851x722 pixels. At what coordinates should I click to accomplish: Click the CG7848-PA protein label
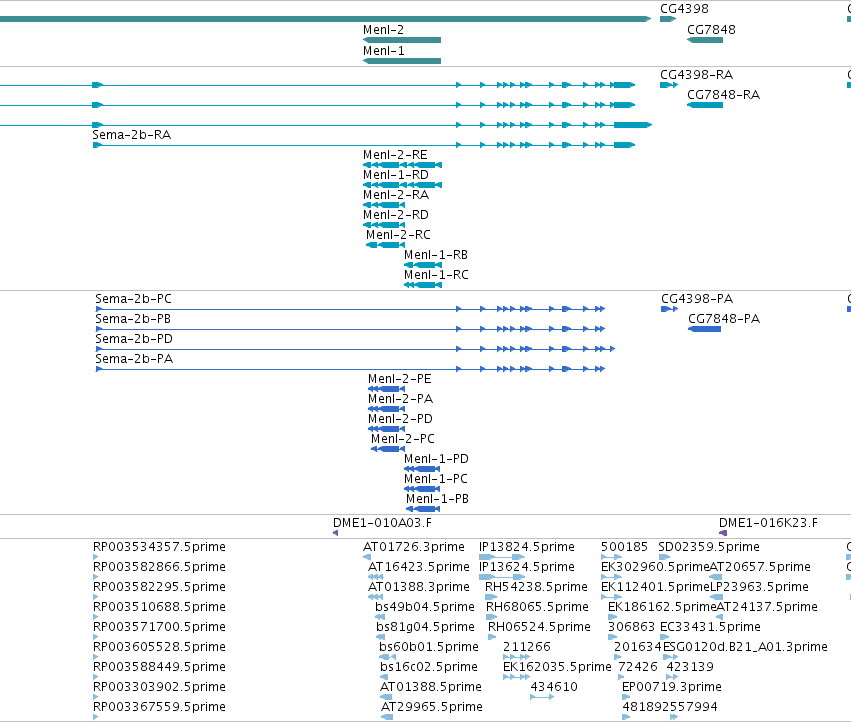click(x=724, y=319)
